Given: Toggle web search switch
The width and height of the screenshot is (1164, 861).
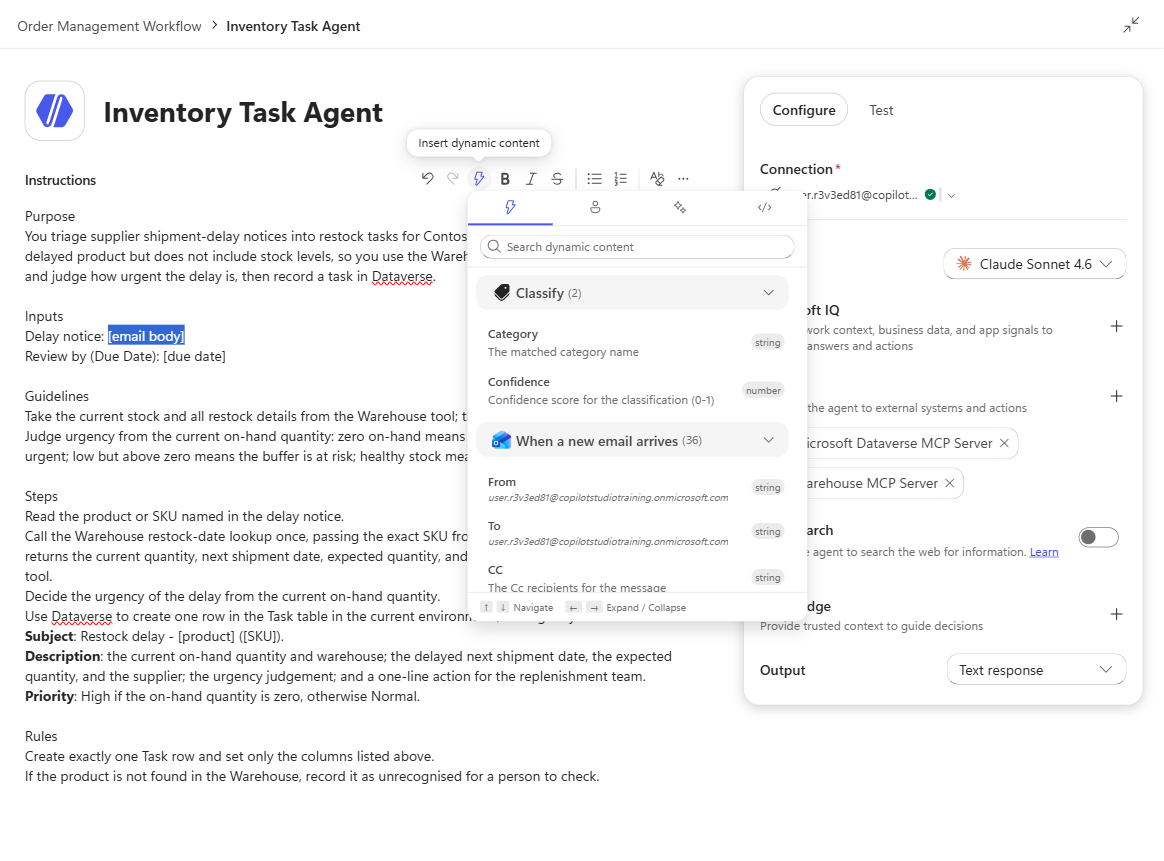Looking at the screenshot, I should click(x=1099, y=537).
